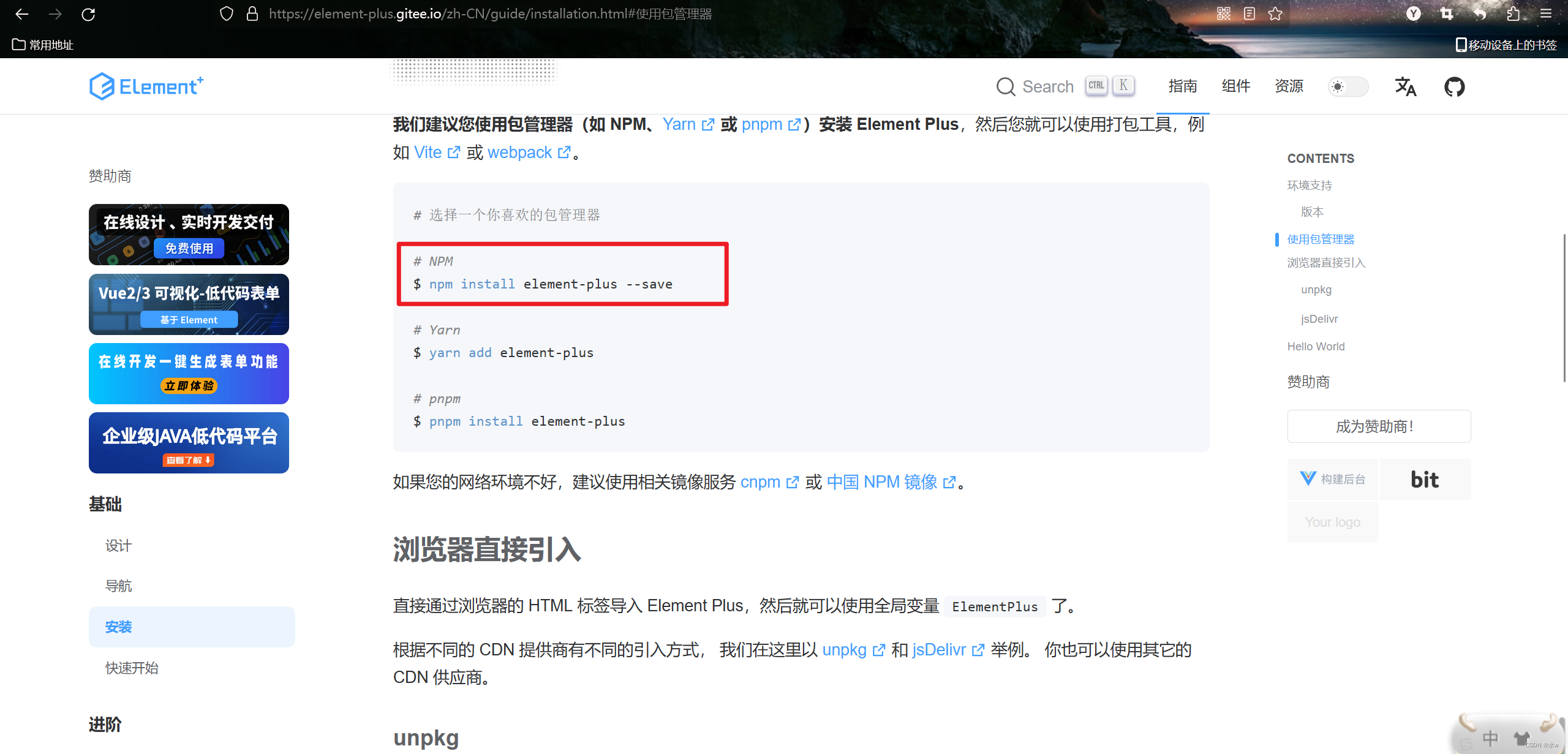Jump to unpkg in contents
The height and width of the screenshot is (754, 1568).
pos(1316,290)
